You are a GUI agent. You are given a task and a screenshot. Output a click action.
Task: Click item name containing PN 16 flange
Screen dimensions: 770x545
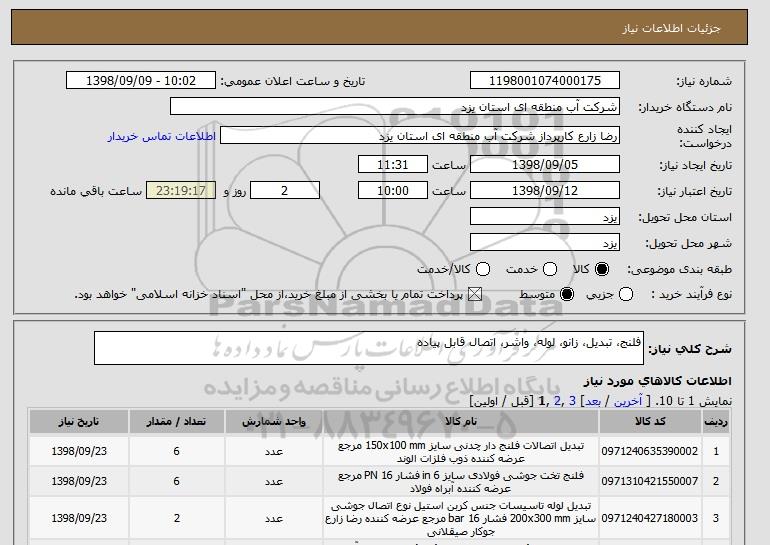coord(461,482)
